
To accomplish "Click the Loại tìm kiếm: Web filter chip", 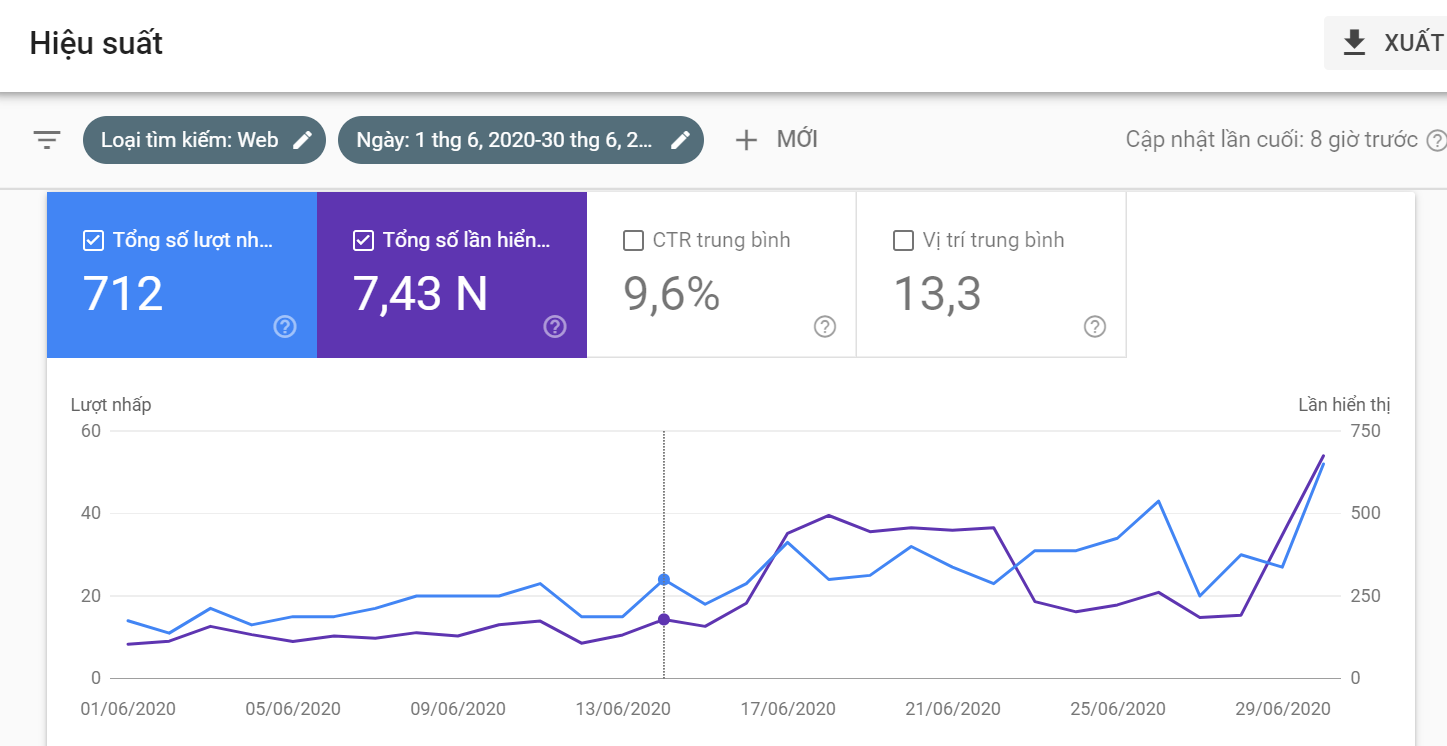I will pyautogui.click(x=204, y=140).
